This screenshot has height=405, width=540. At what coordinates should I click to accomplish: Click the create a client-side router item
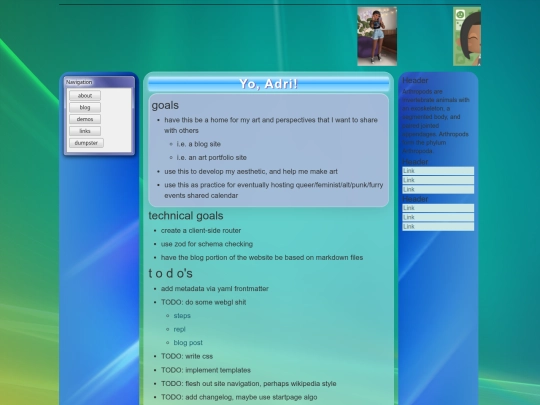click(201, 230)
